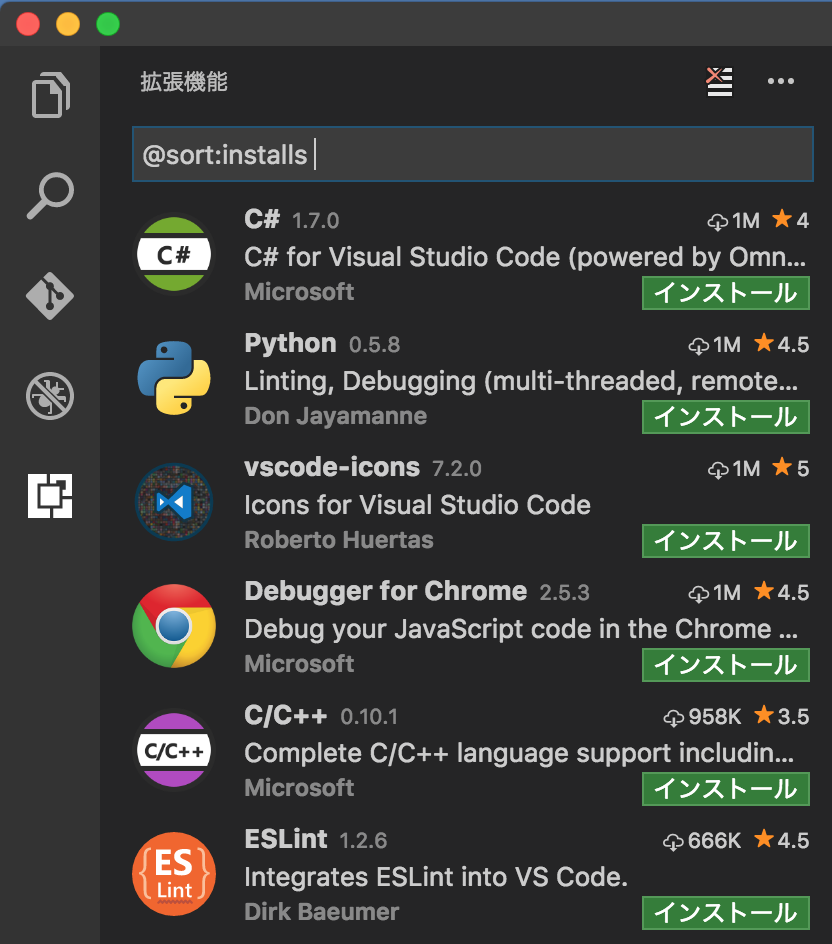This screenshot has width=832, height=944.
Task: Open the Debug view icon
Action: [x=50, y=396]
